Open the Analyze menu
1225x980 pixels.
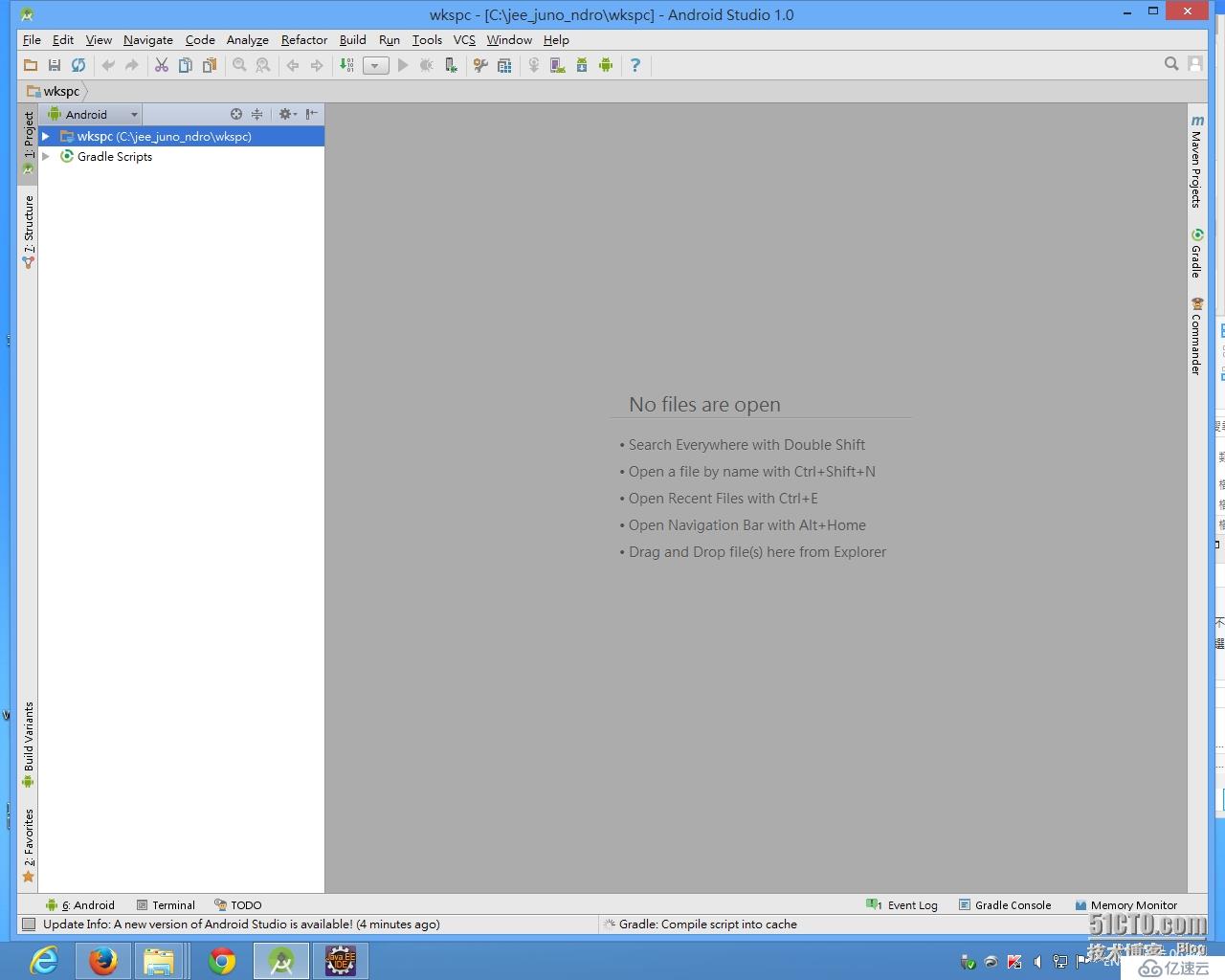pyautogui.click(x=248, y=39)
